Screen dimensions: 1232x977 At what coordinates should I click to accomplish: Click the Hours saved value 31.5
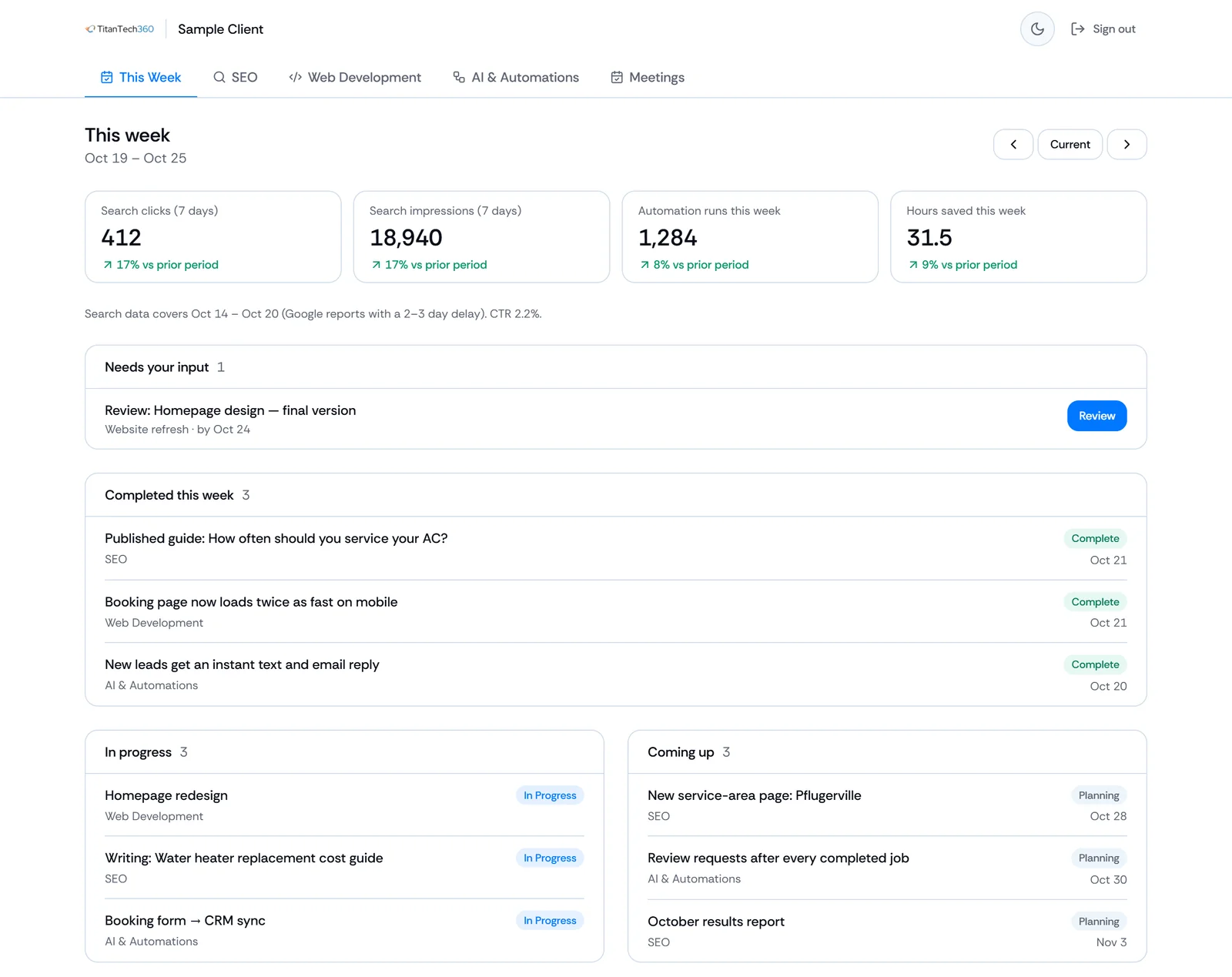point(929,238)
